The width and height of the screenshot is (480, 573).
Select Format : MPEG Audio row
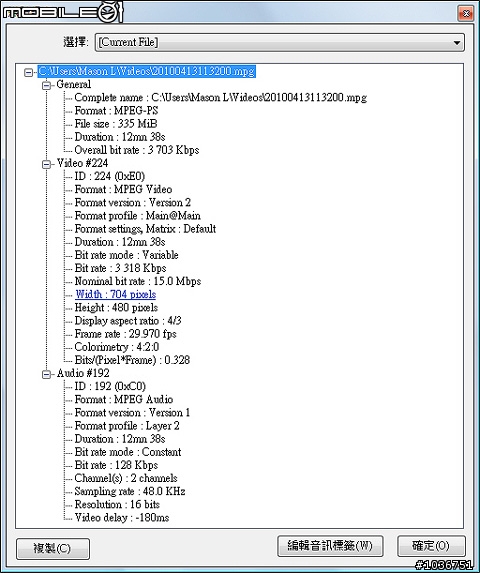pyautogui.click(x=123, y=399)
